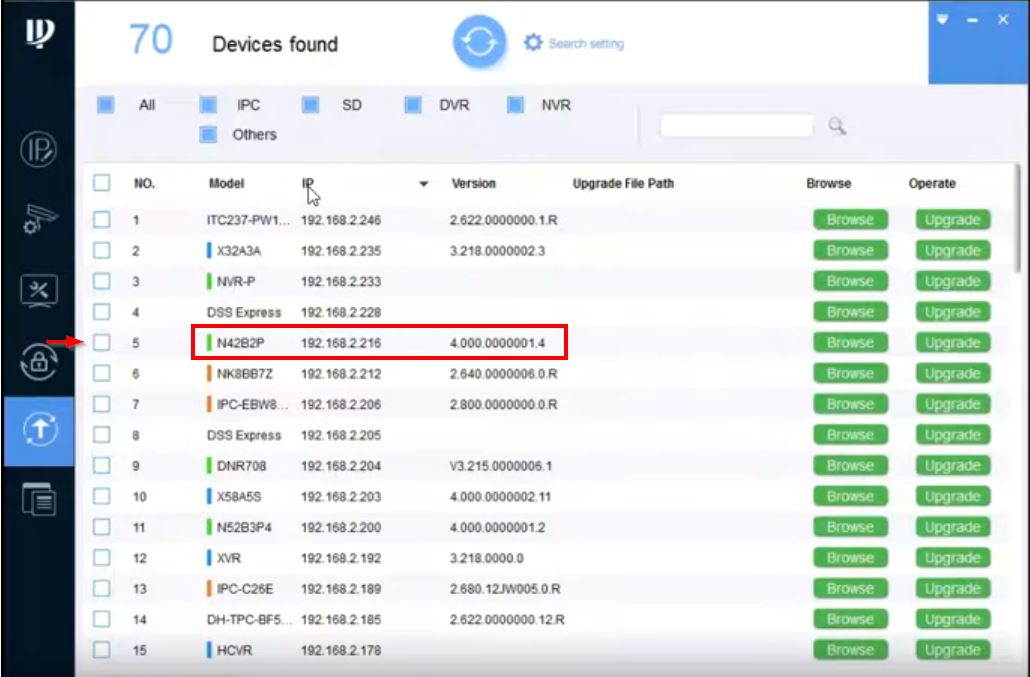
Task: Upgrade device DNR708
Action: (952, 466)
